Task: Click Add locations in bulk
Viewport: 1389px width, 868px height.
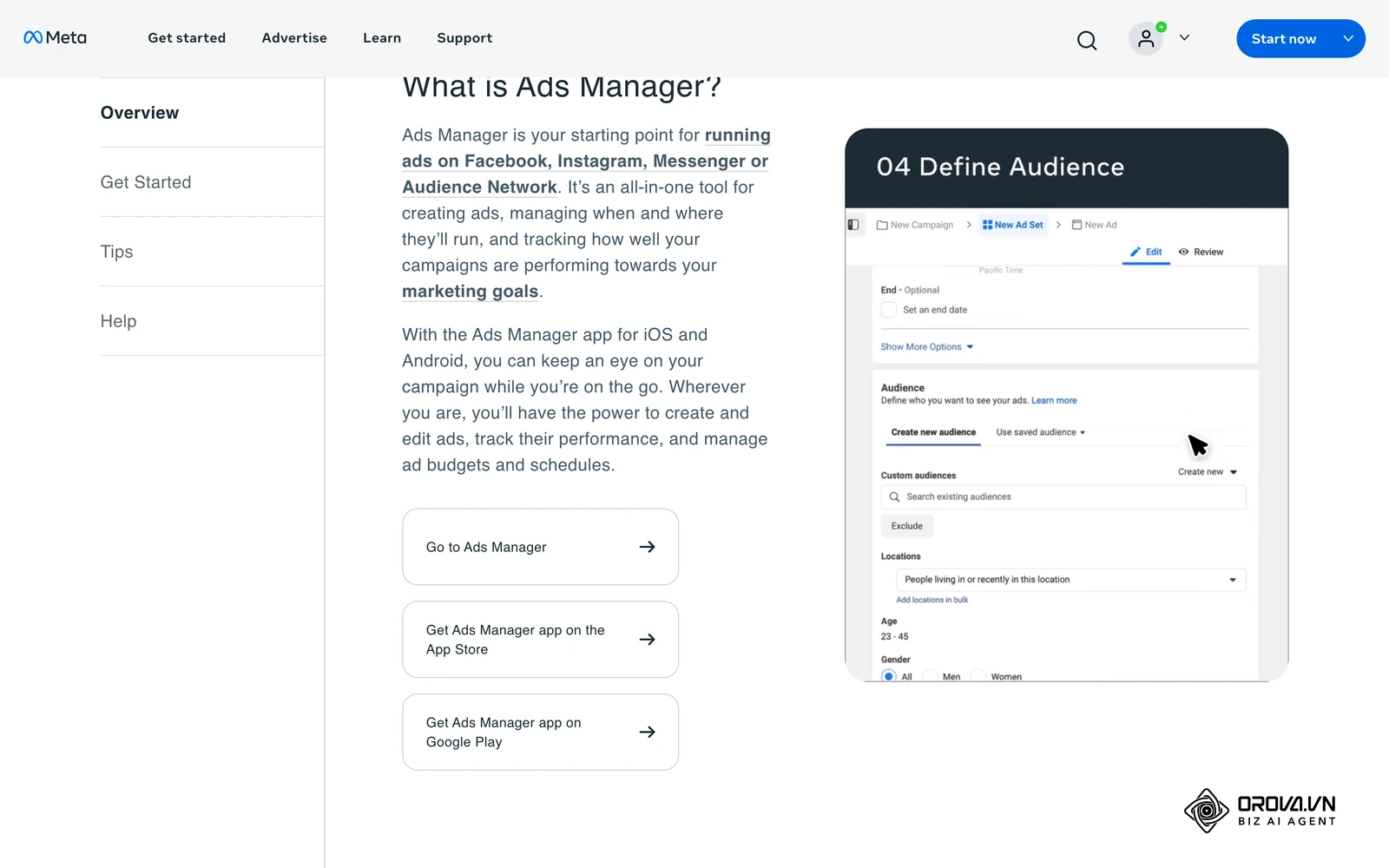Action: (931, 600)
